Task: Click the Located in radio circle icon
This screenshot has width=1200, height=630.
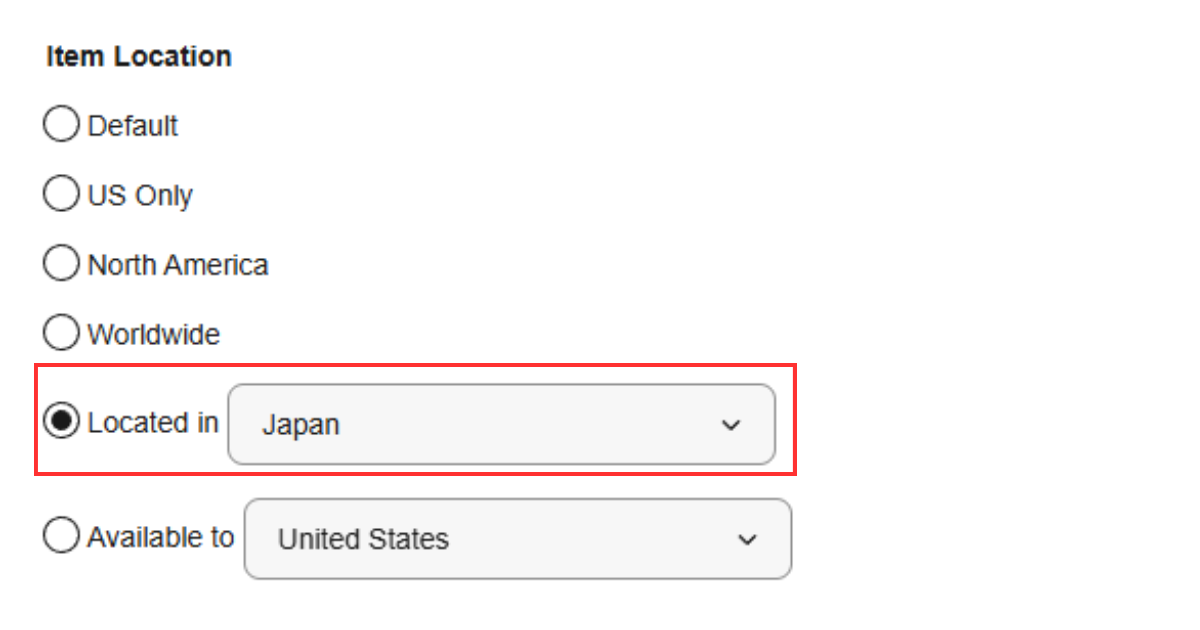Action: (x=61, y=421)
